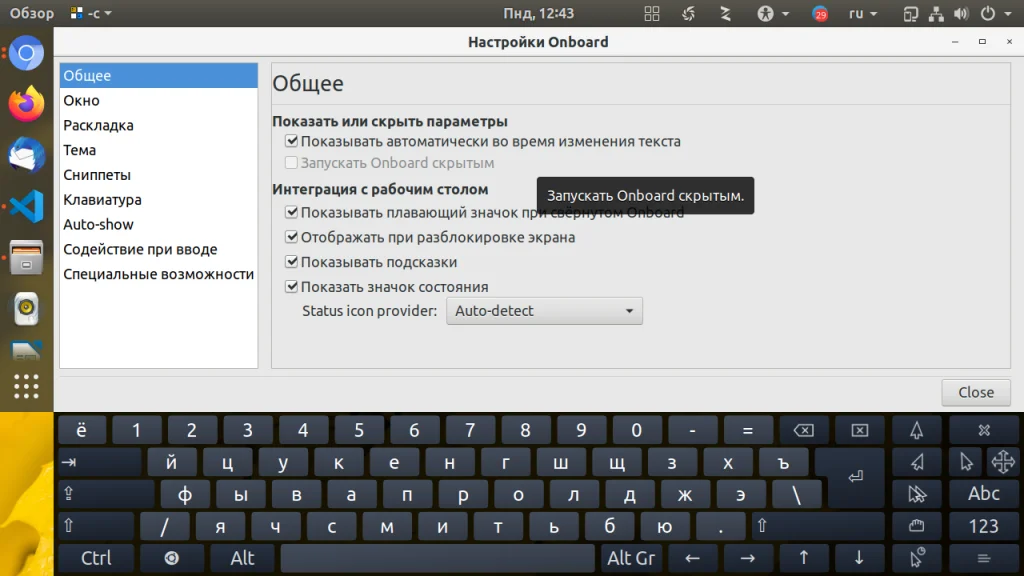
Task: Tap the space bar on Onboard
Action: click(437, 558)
